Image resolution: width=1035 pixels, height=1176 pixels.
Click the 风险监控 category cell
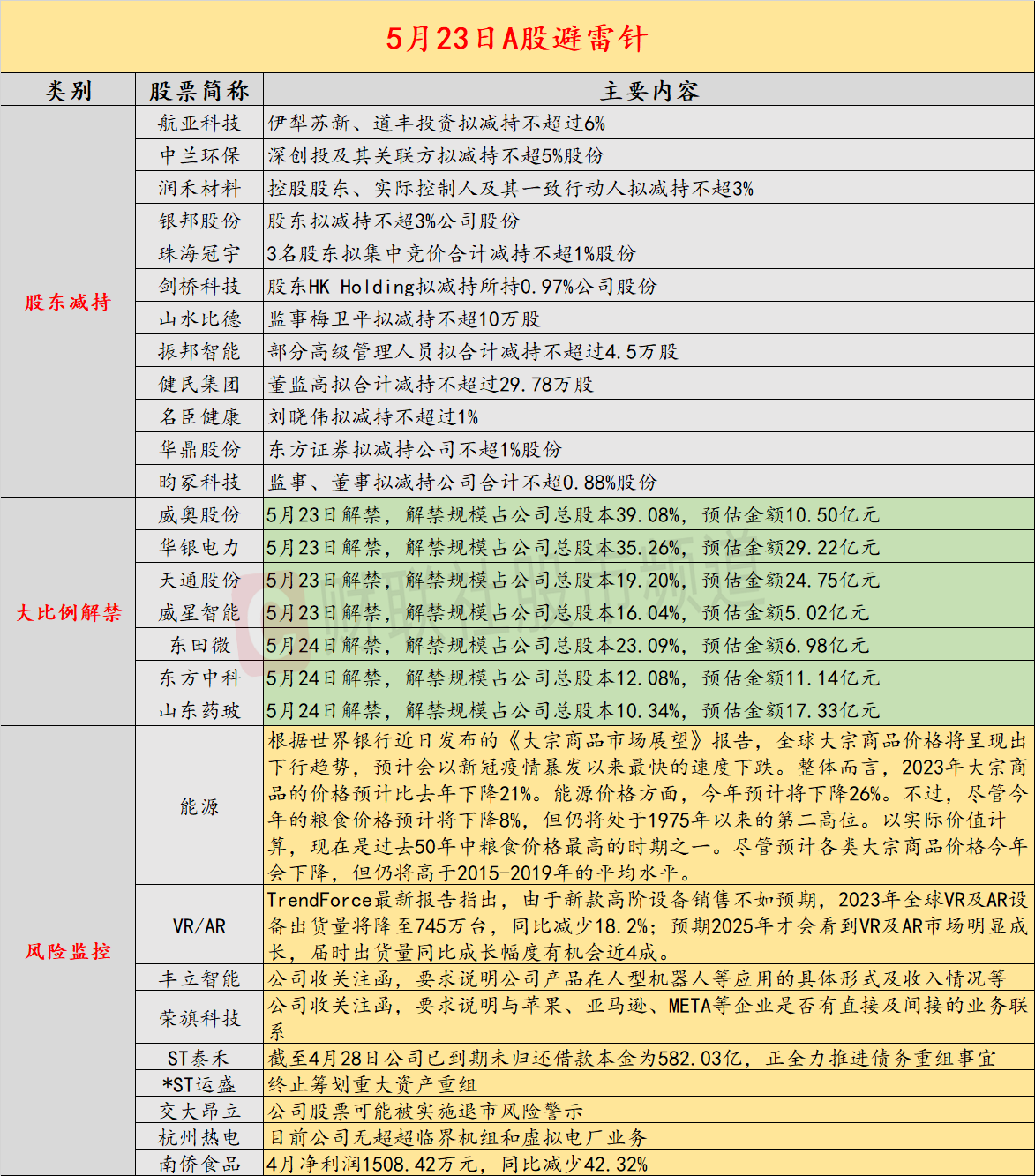[68, 951]
